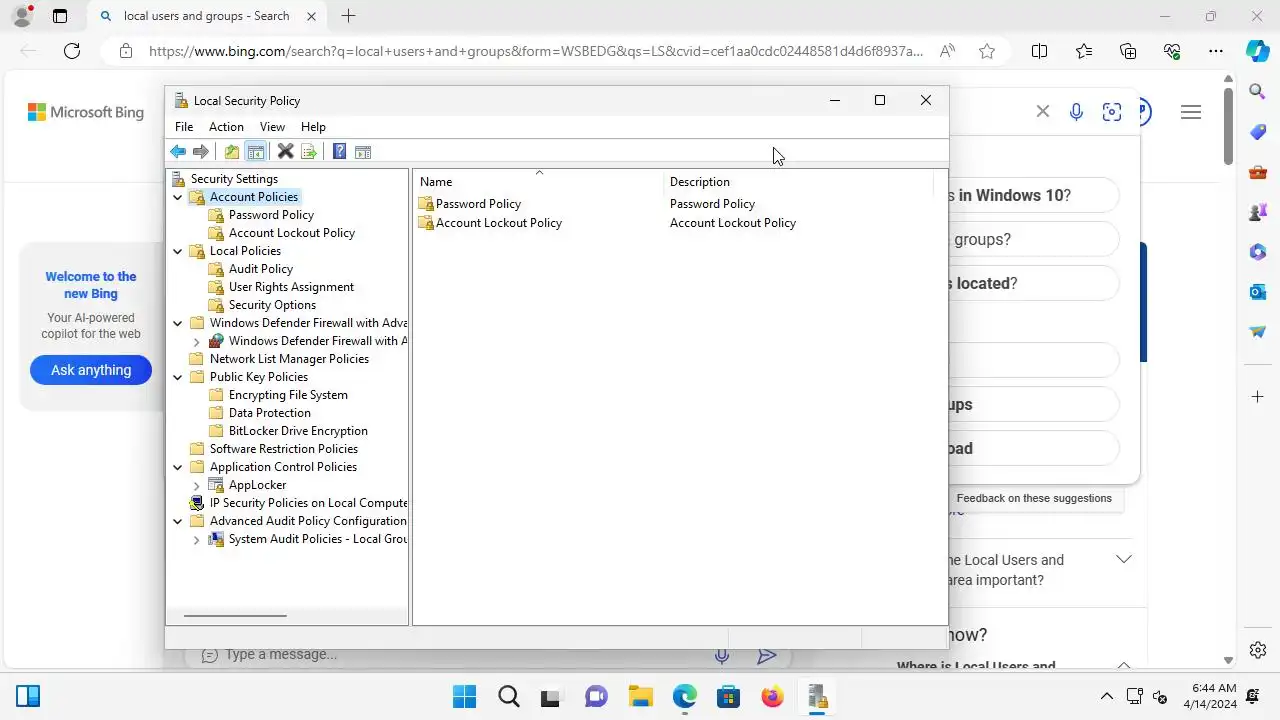Screen dimensions: 1280x720
Task: Clear the Bing search box with X
Action: pyautogui.click(x=1043, y=112)
